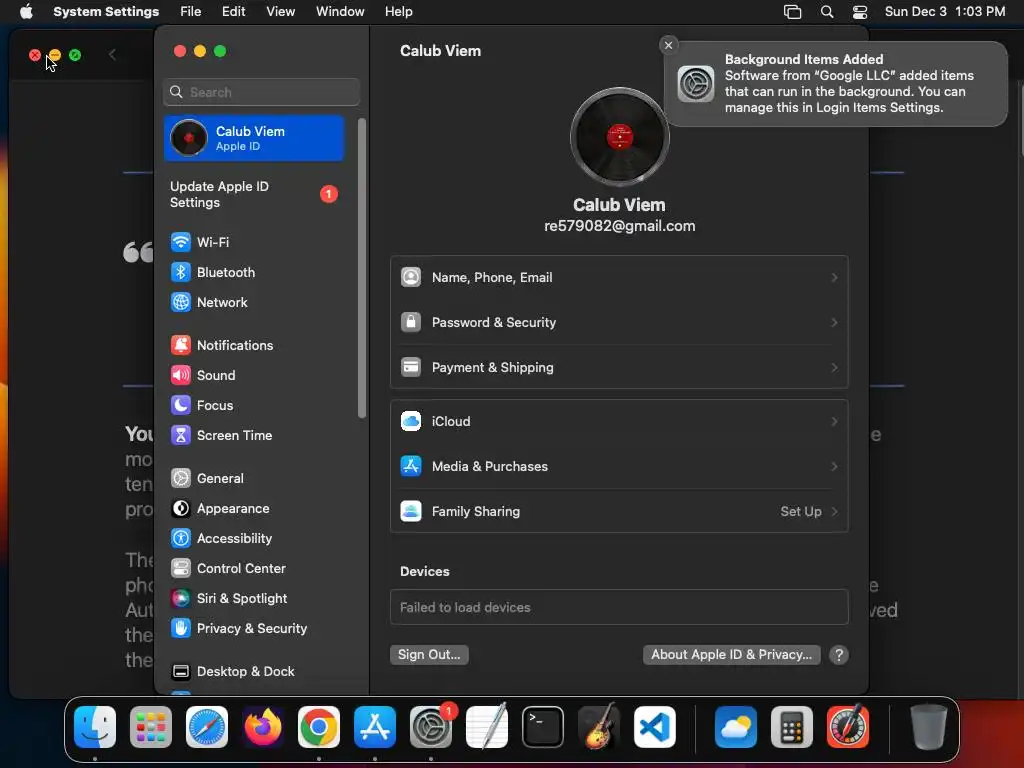Viewport: 1024px width, 768px height.
Task: Open the File menu
Action: 191,12
